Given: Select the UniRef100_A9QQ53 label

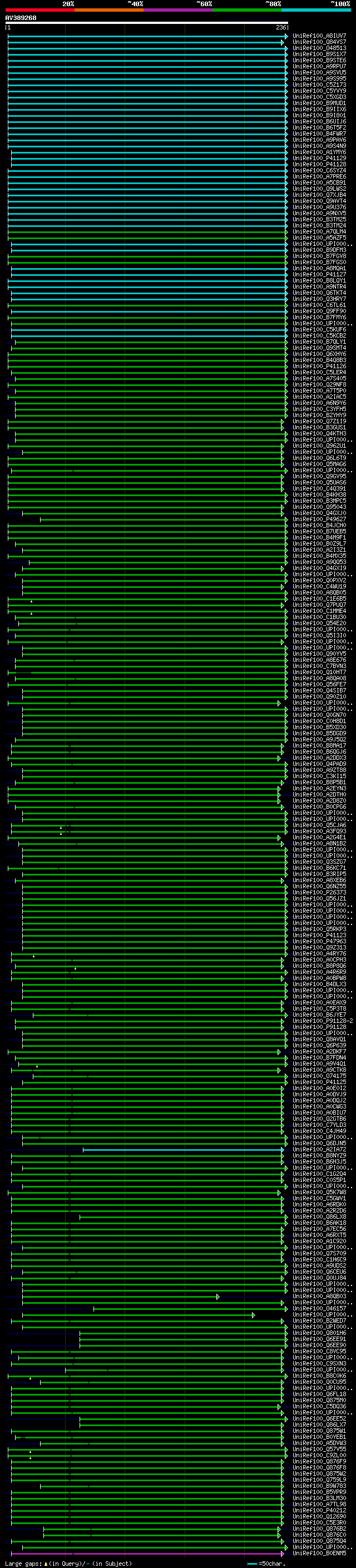Looking at the screenshot, I should [319, 562].
